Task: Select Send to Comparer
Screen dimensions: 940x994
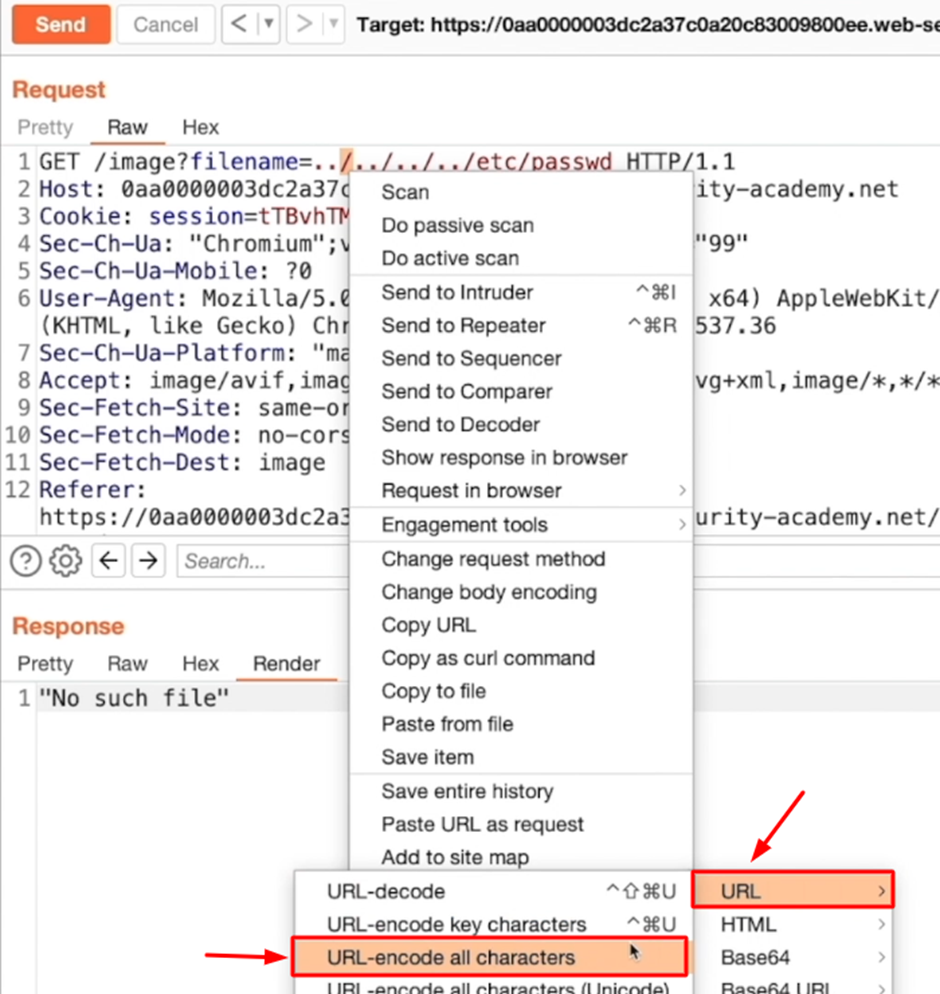Action: pos(521,391)
